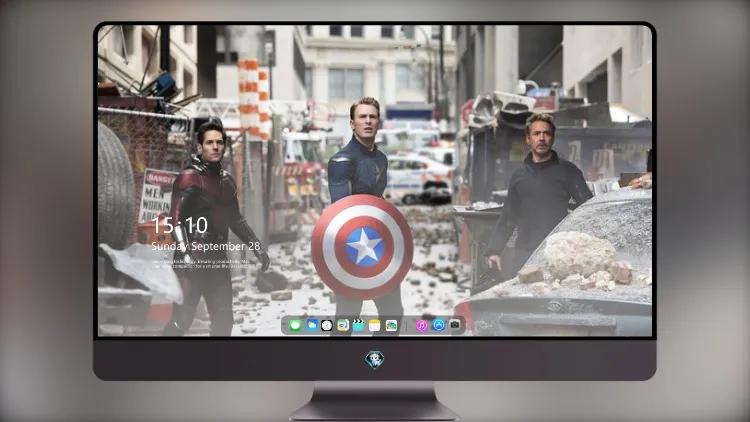Open the Maps app in dock
This screenshot has width=750, height=422.
click(x=343, y=326)
